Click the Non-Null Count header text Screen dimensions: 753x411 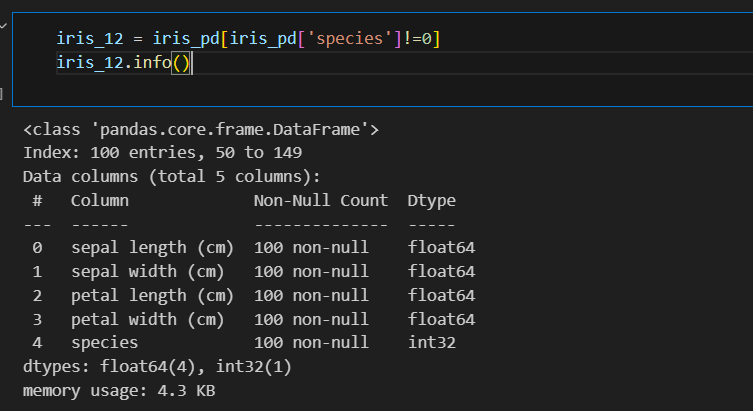[x=320, y=201]
